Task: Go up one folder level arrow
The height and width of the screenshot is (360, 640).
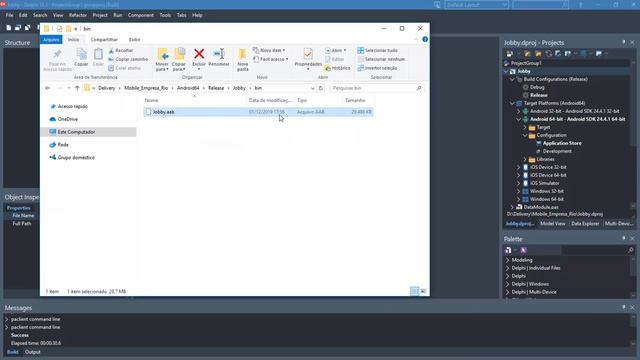Action: (x=77, y=88)
